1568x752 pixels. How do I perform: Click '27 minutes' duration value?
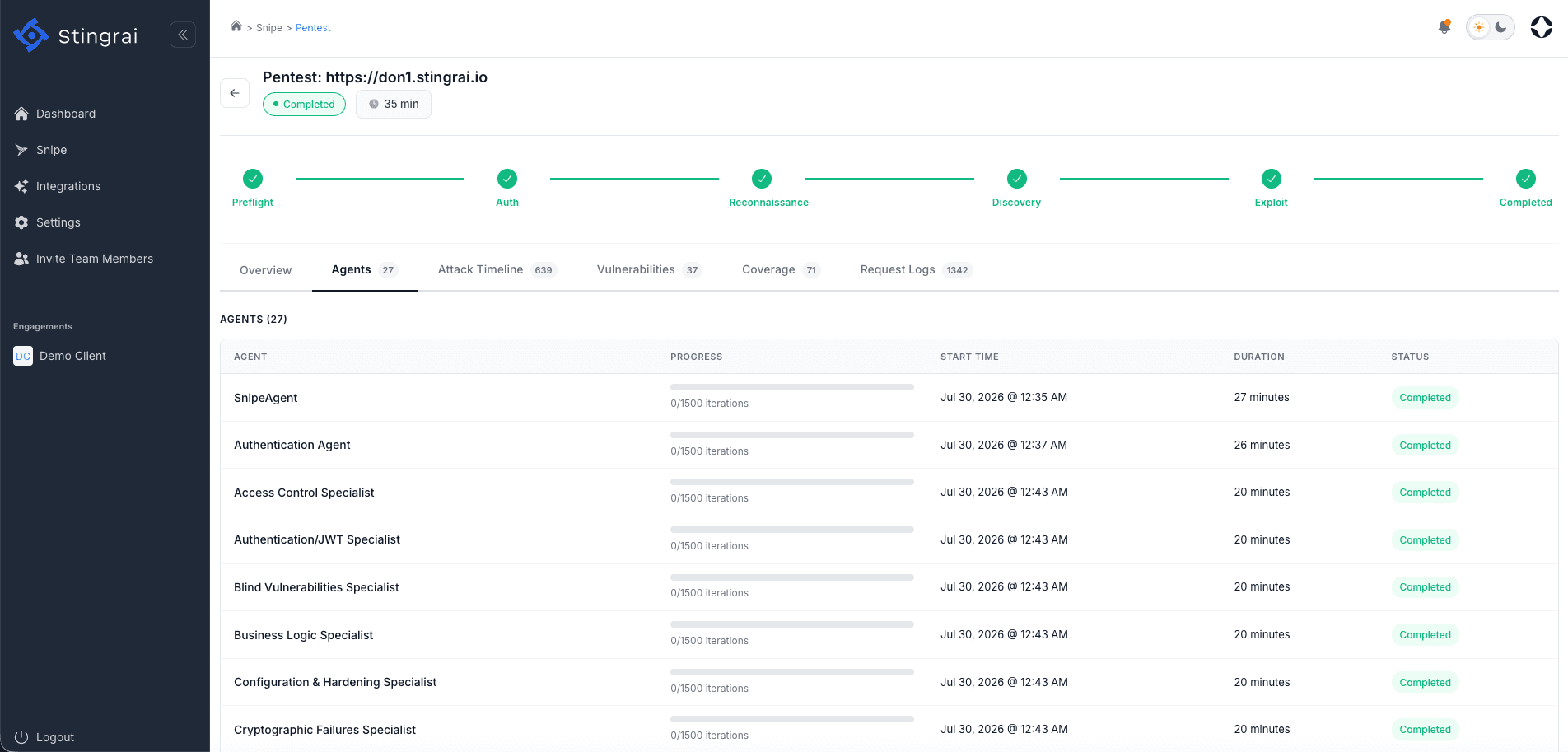1262,397
